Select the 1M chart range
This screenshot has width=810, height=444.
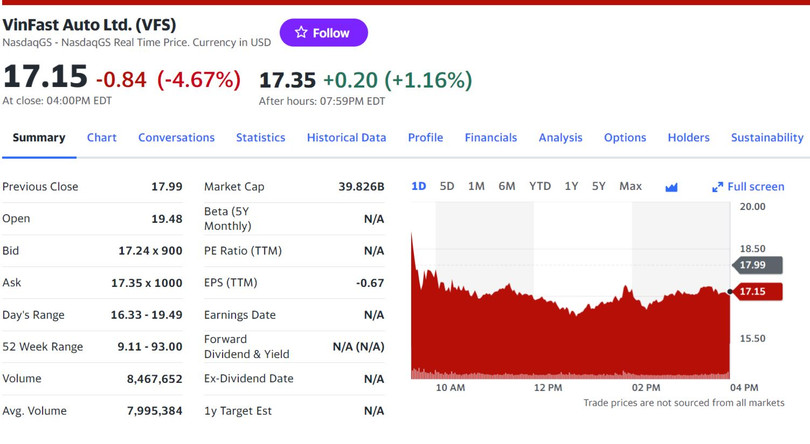(x=476, y=186)
